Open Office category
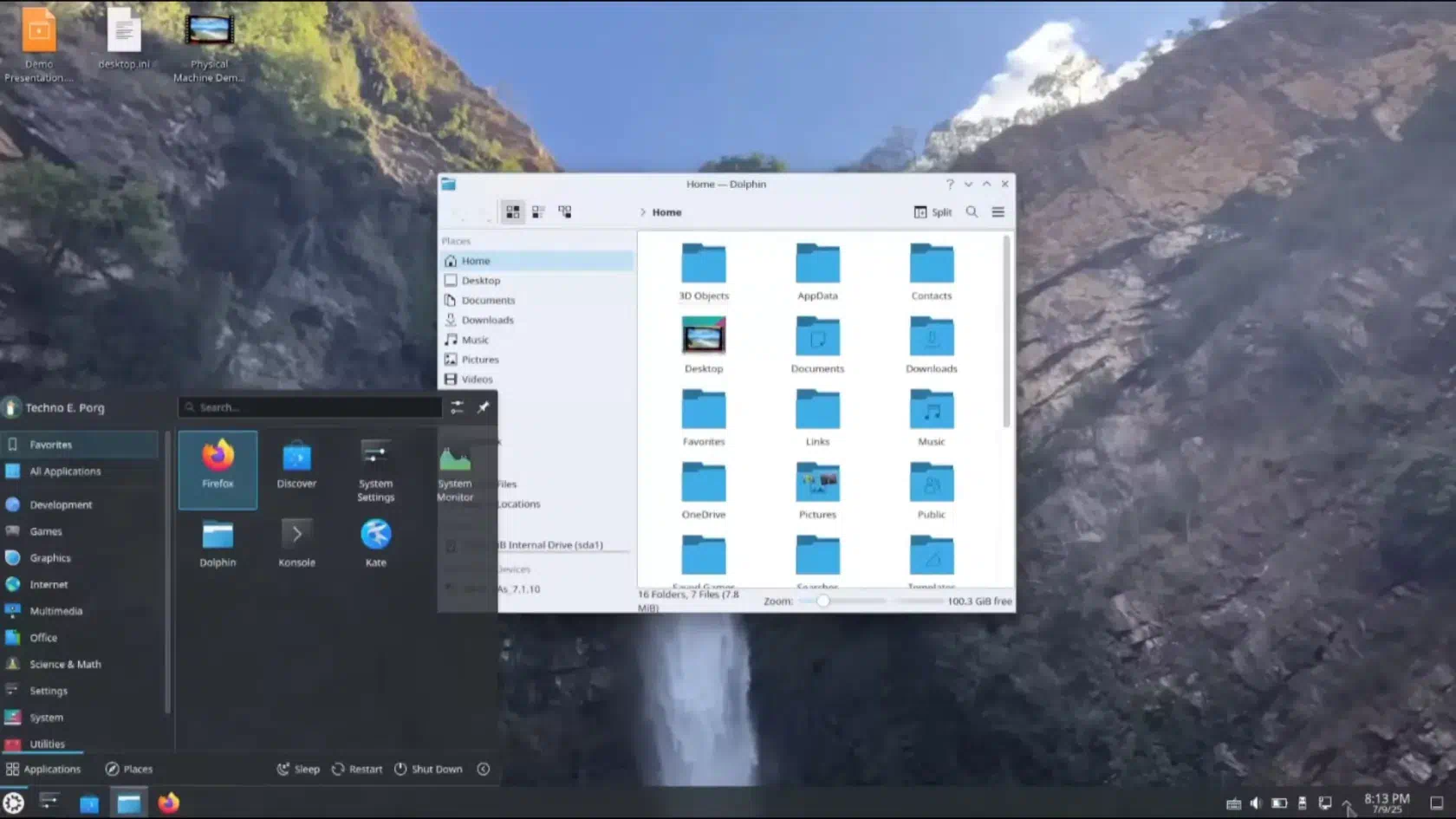Screen dimensions: 1456x819 pos(80,638)
